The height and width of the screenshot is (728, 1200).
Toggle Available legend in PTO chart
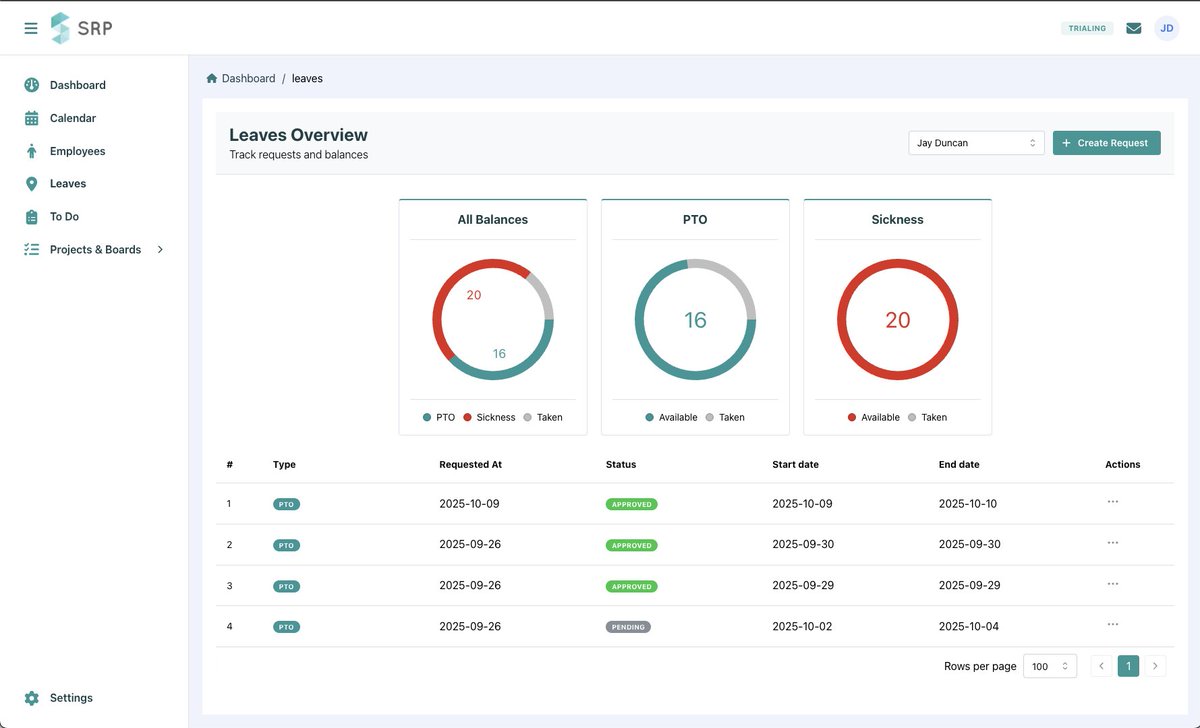672,417
